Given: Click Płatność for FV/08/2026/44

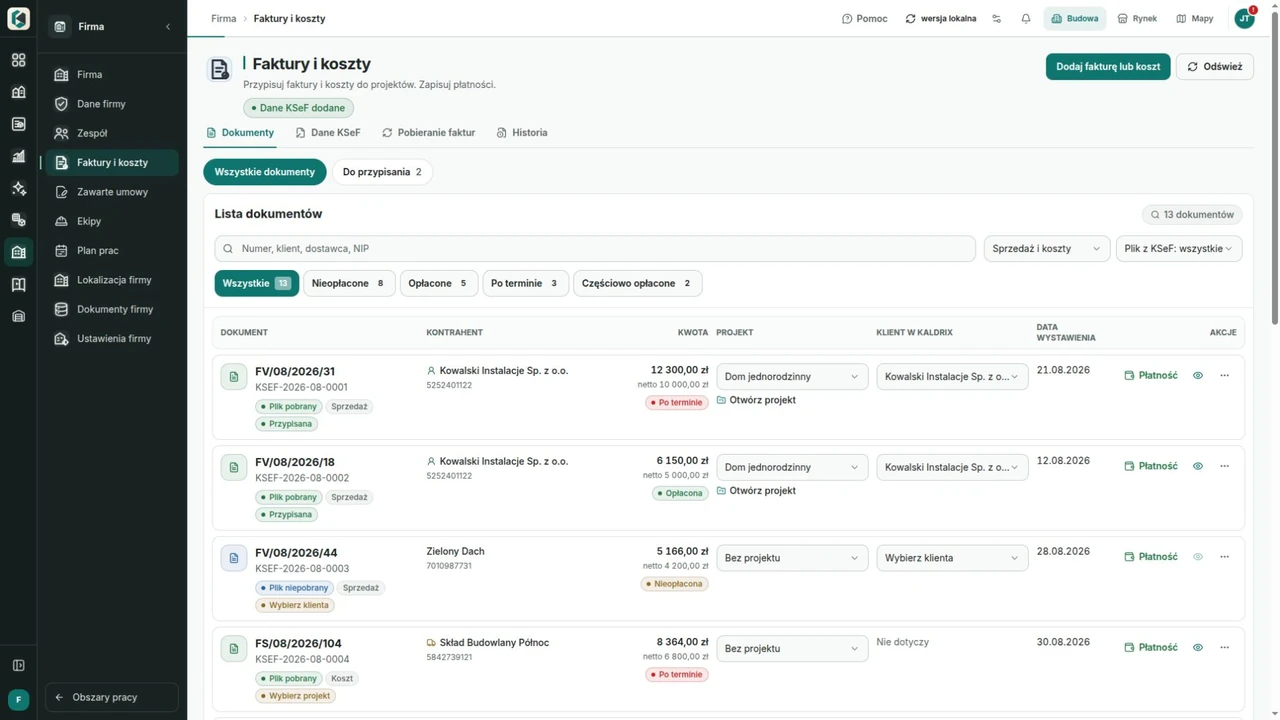Looking at the screenshot, I should pos(1151,557).
